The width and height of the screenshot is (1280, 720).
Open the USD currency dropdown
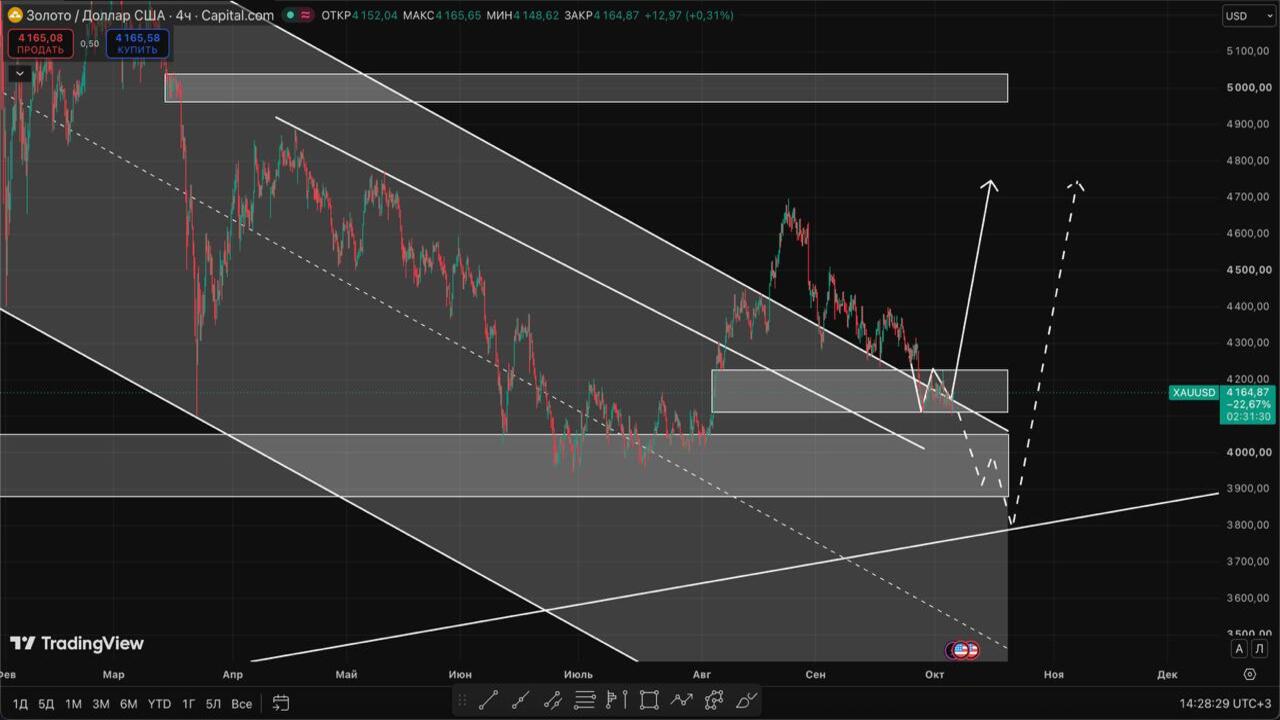[1247, 16]
